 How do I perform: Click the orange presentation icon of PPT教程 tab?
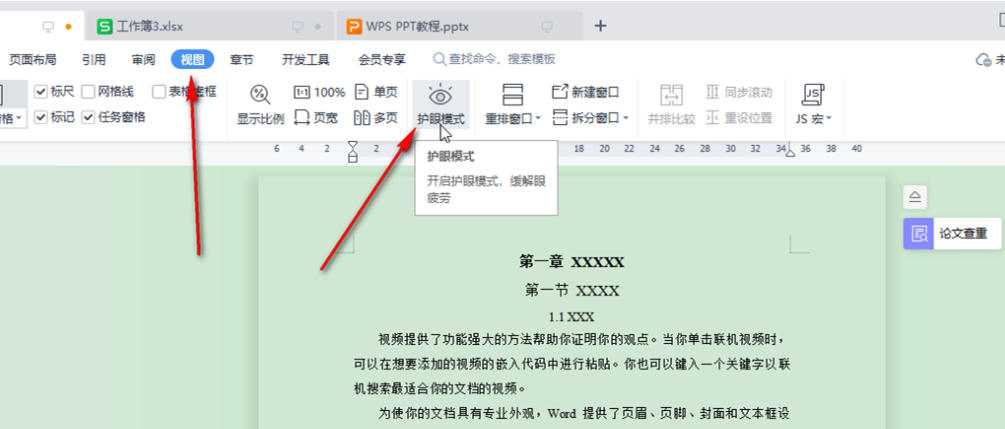pos(353,26)
